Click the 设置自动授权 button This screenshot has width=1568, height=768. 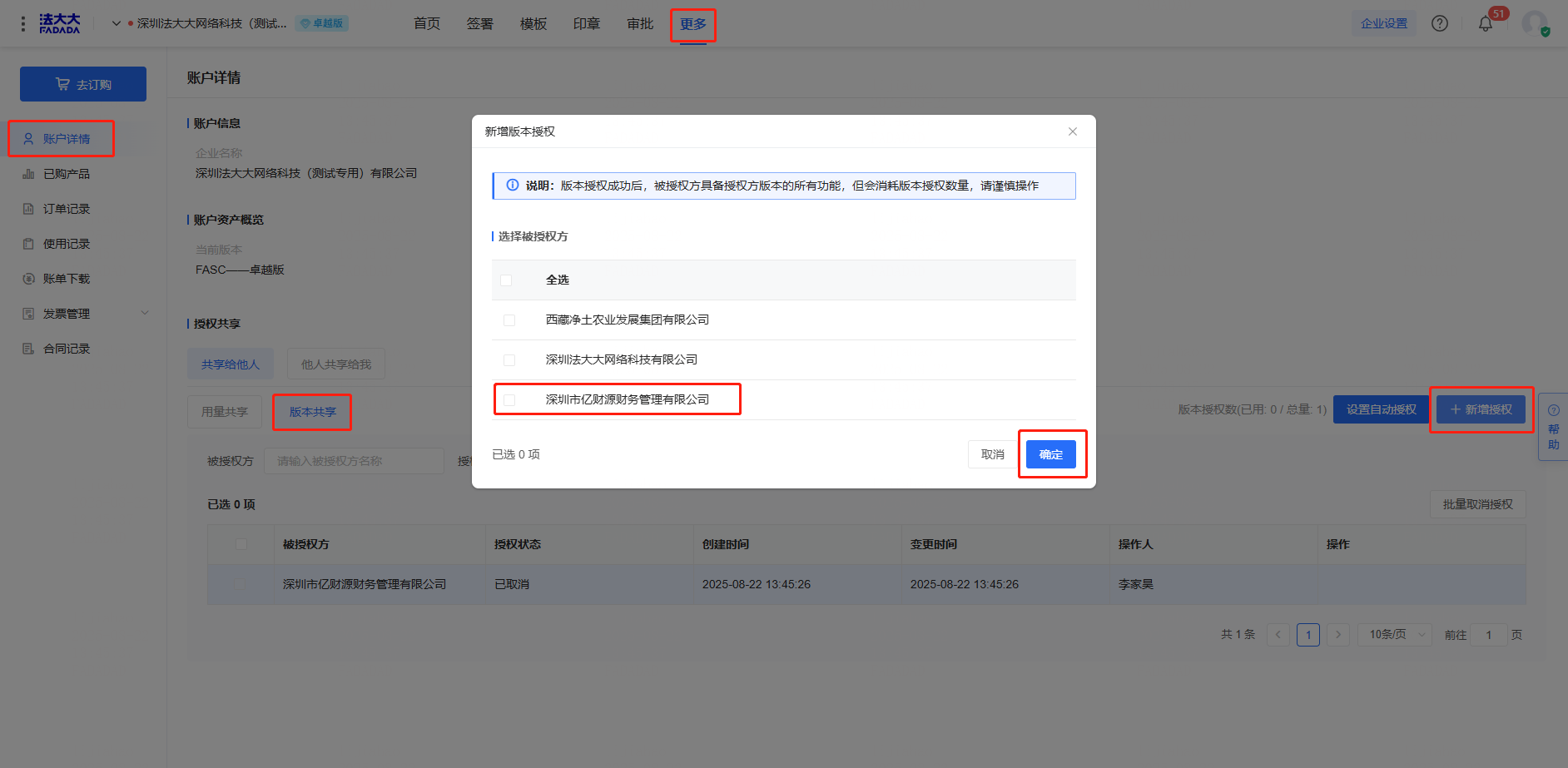pos(1381,409)
